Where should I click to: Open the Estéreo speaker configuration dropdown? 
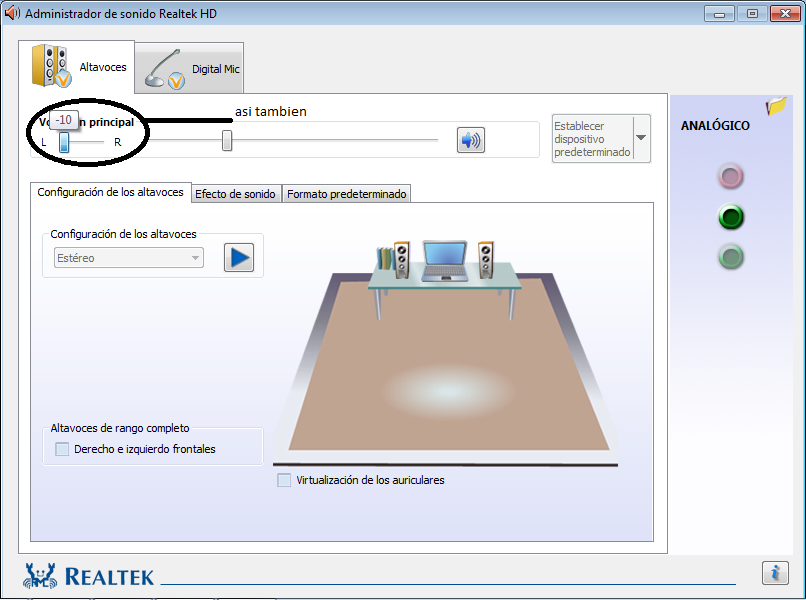click(x=129, y=258)
